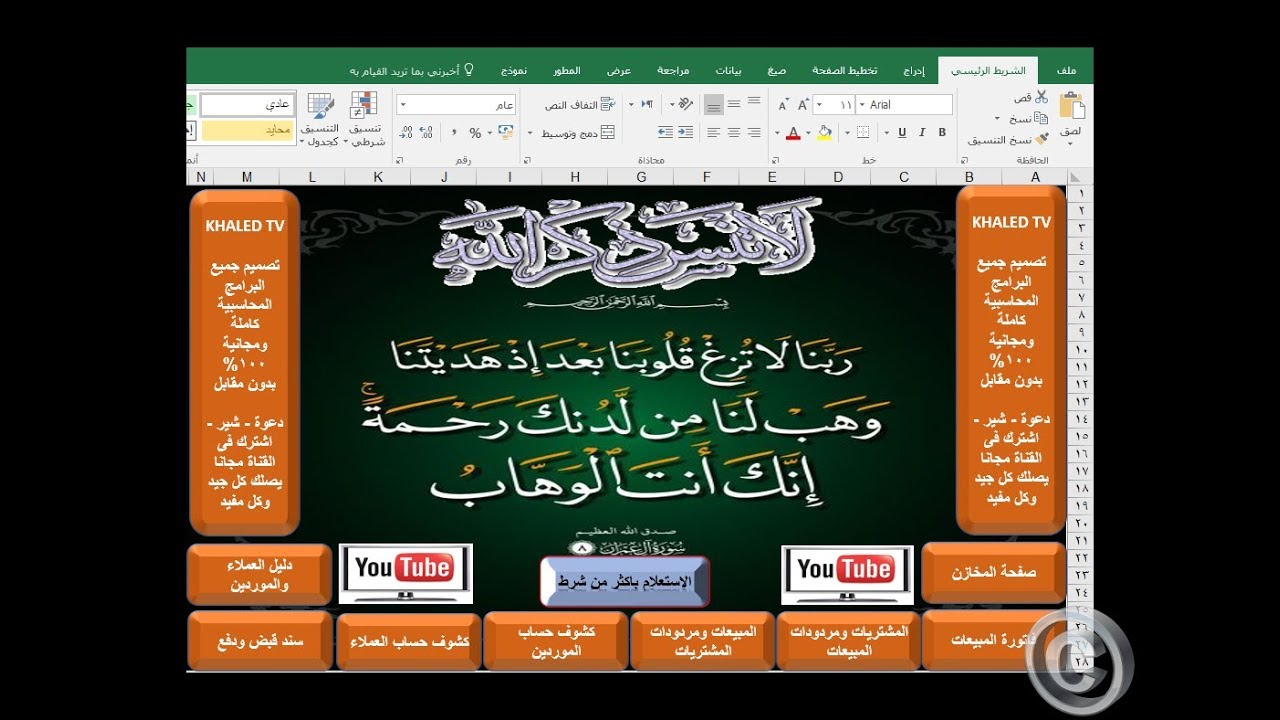1280x720 pixels.
Task: Click the Merge and Center (دمج وتوسيط) icon
Action: tap(608, 132)
